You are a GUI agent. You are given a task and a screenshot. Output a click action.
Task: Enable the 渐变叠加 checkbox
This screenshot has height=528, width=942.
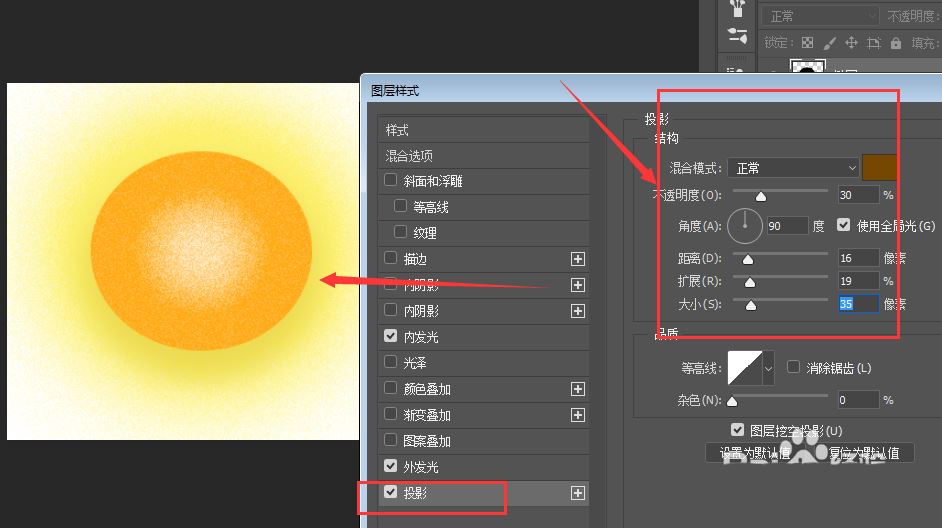(390, 414)
